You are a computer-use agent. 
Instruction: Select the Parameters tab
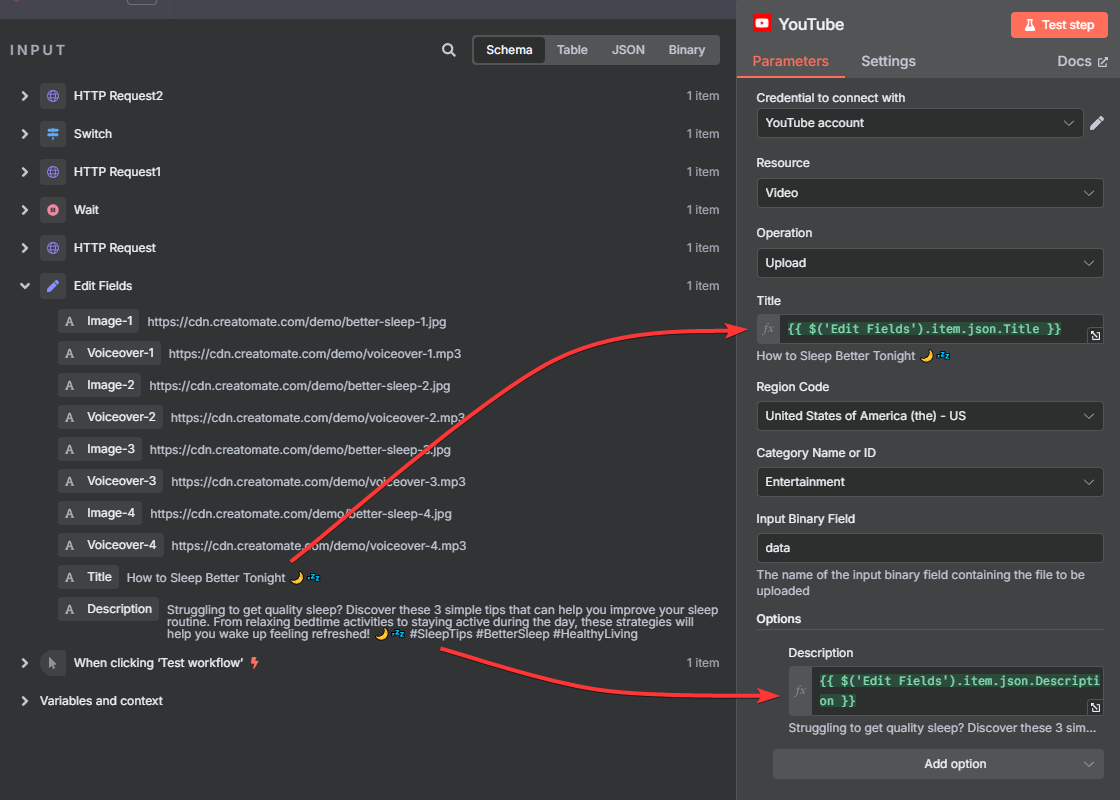[790, 61]
